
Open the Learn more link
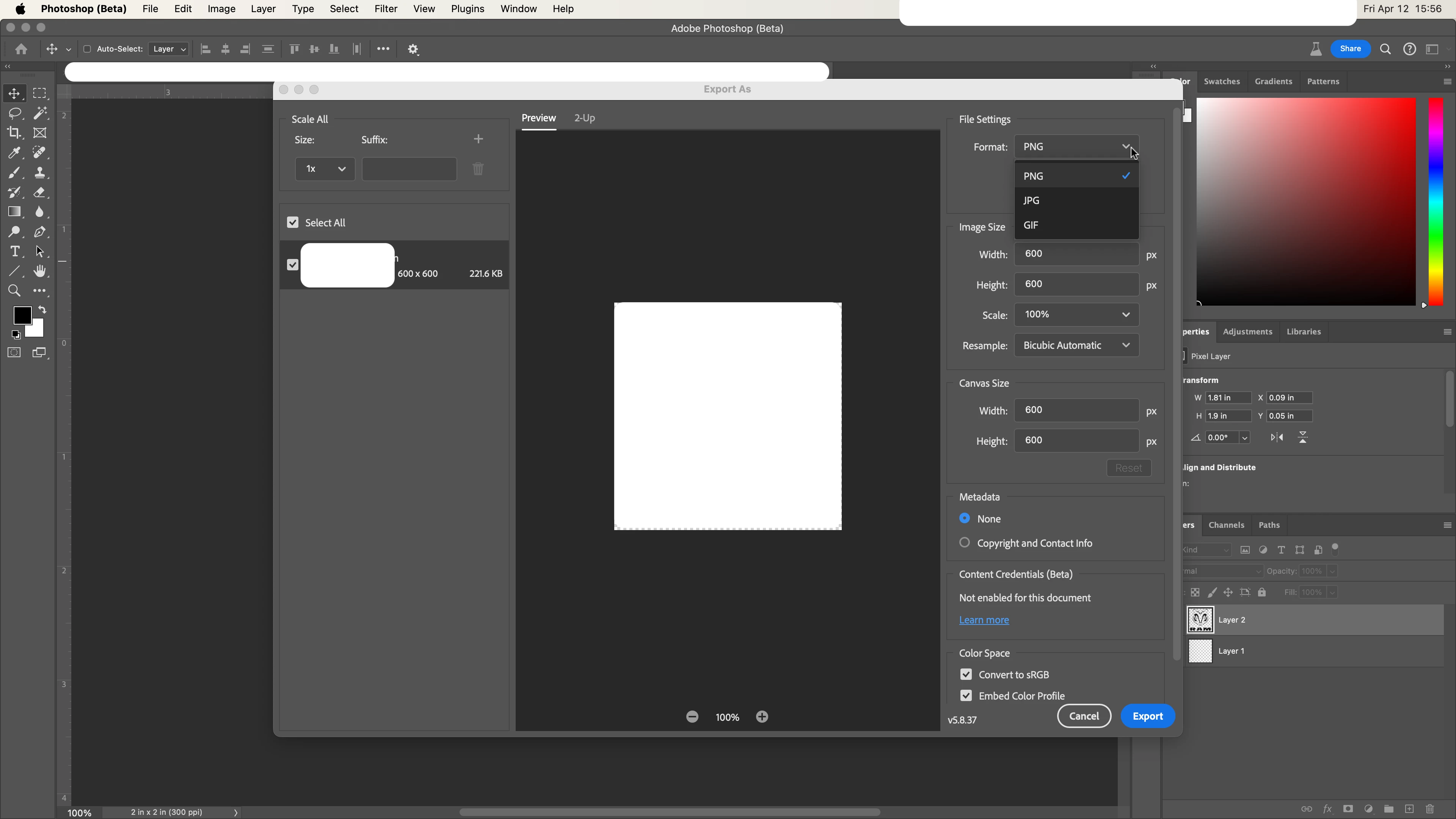tap(984, 620)
